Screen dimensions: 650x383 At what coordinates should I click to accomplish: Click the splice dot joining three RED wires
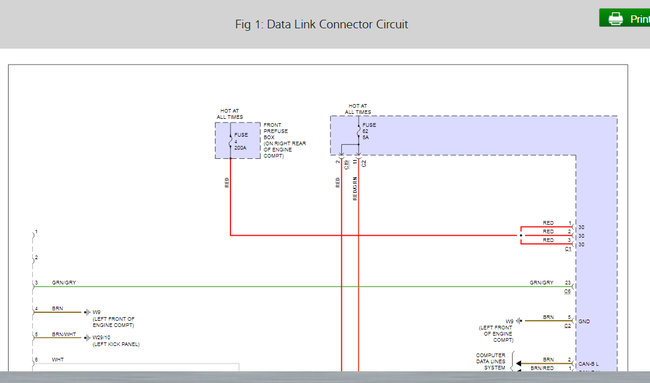tap(521, 235)
